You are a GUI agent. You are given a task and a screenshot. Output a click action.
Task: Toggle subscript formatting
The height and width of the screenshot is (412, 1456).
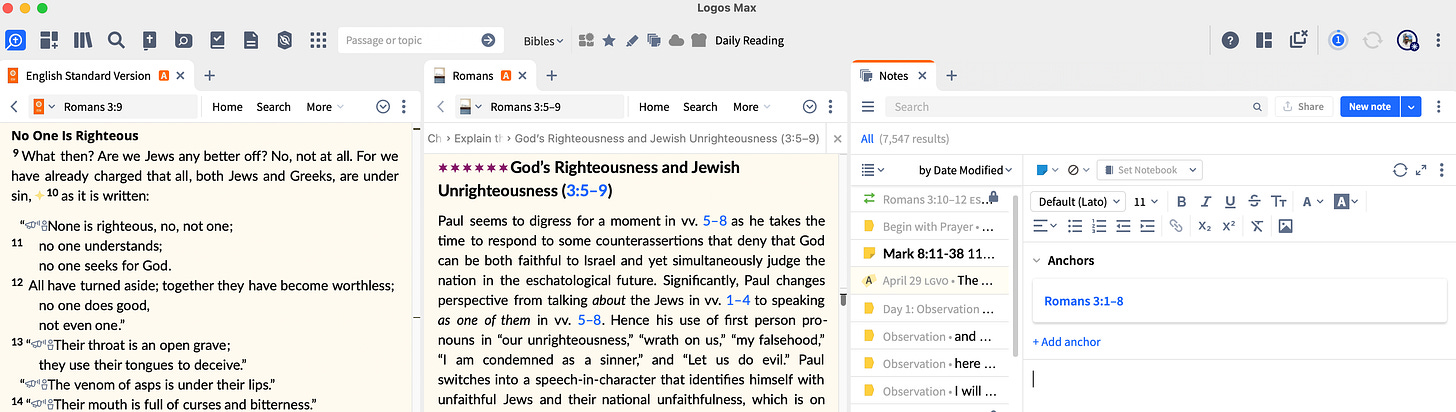1205,226
